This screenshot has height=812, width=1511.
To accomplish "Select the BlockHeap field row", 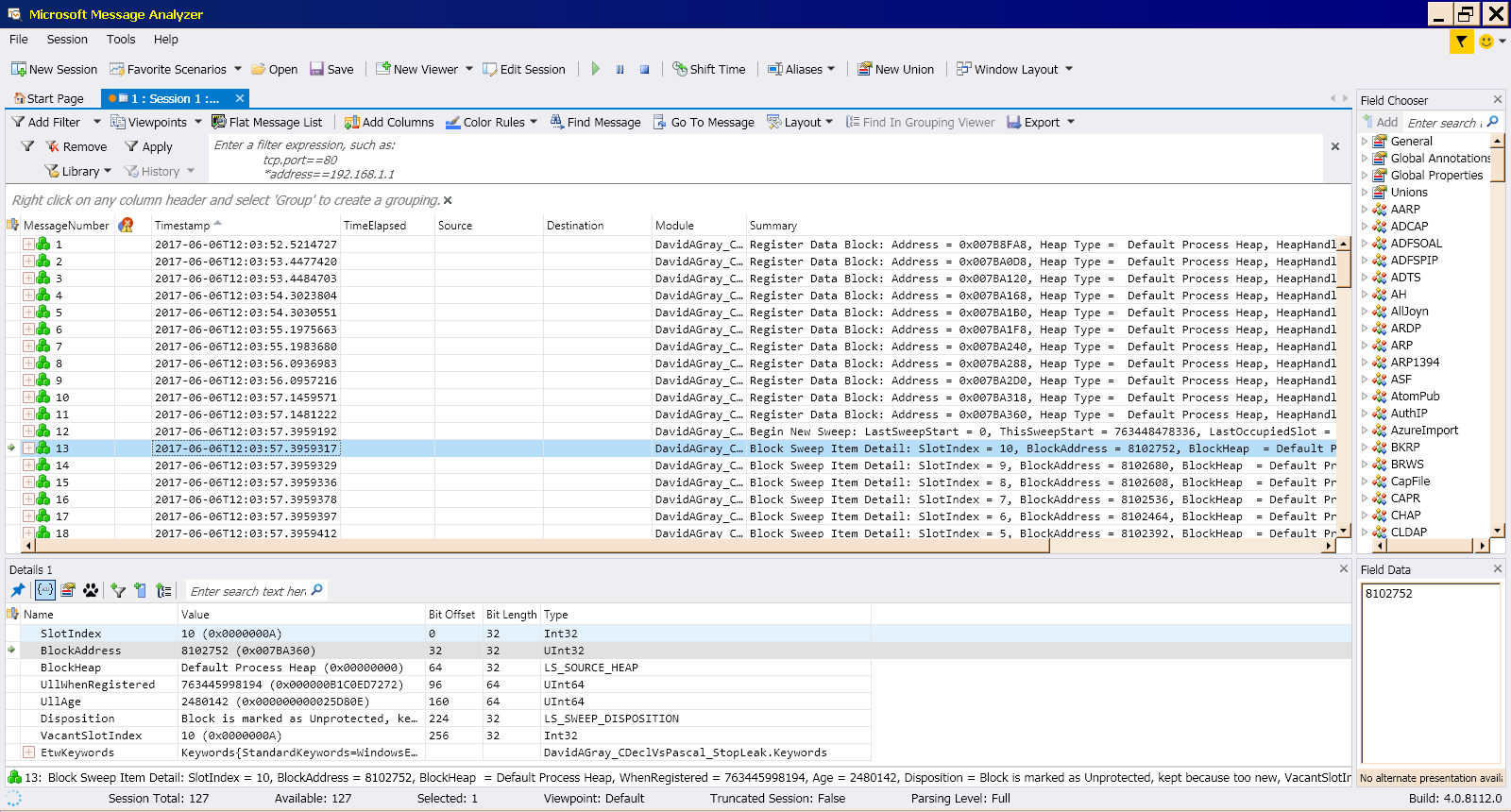I will point(439,668).
